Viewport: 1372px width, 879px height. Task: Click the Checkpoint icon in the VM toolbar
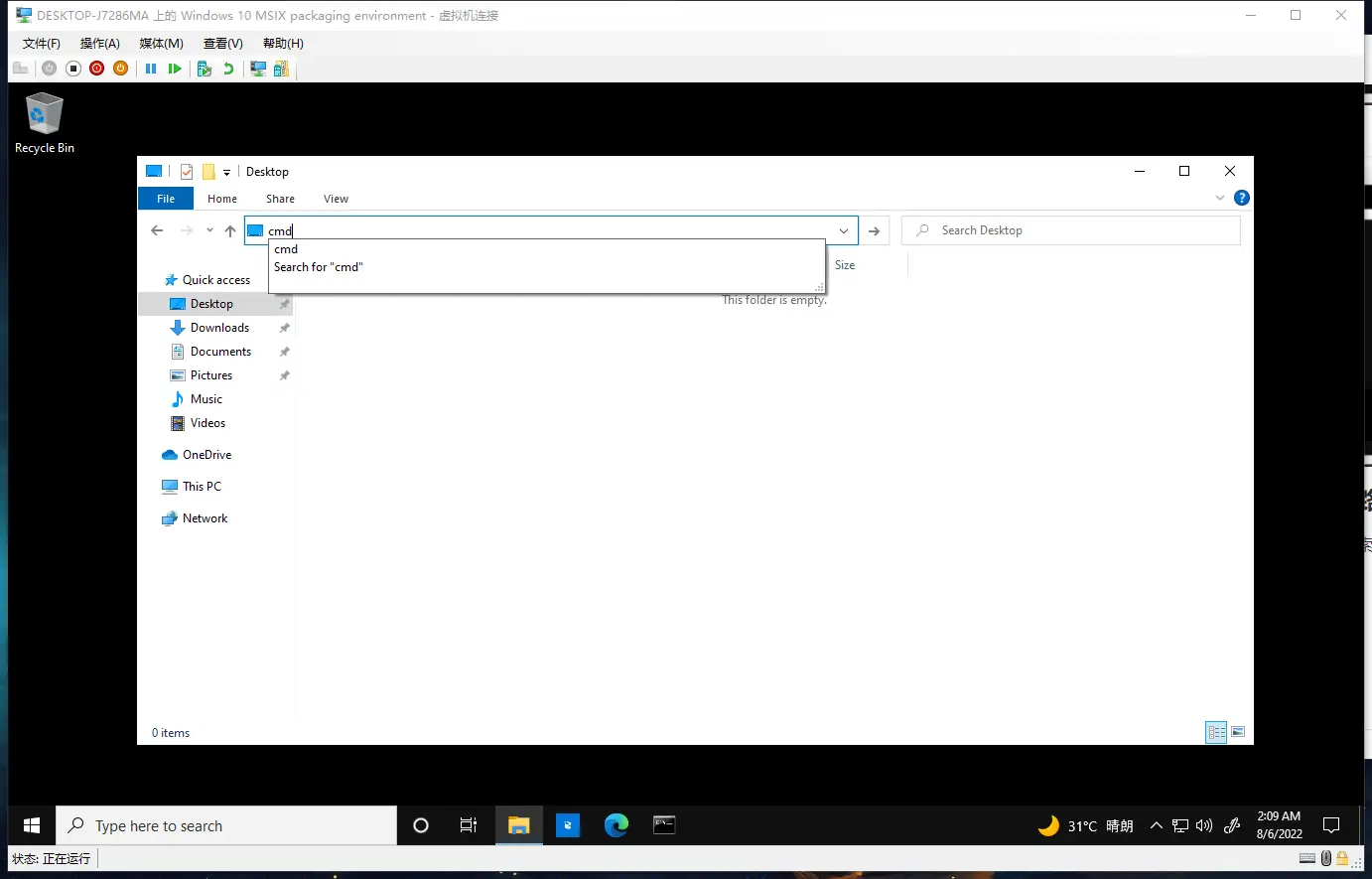[x=205, y=69]
